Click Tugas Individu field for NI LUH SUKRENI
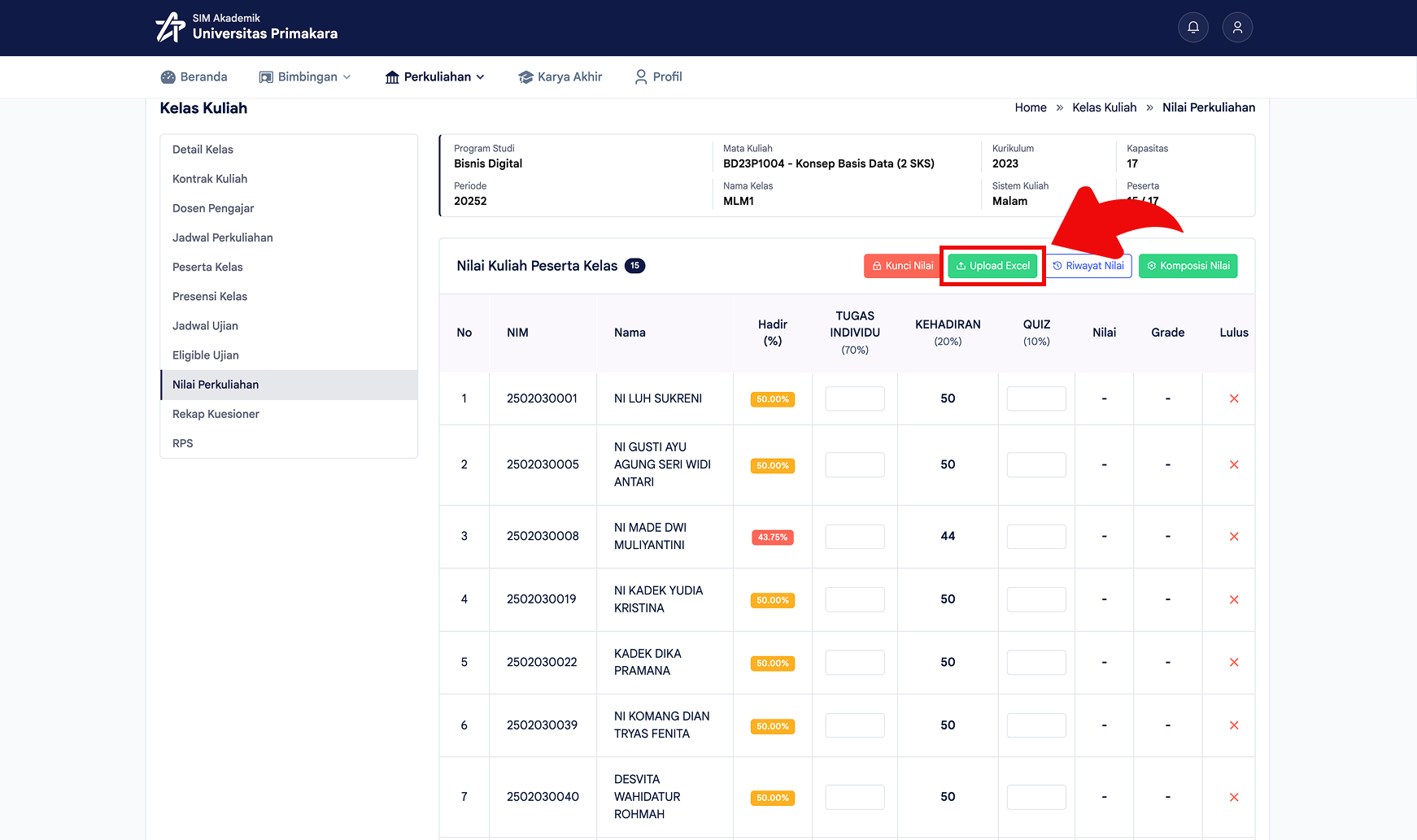Screen dimensions: 1417x840 (855, 398)
